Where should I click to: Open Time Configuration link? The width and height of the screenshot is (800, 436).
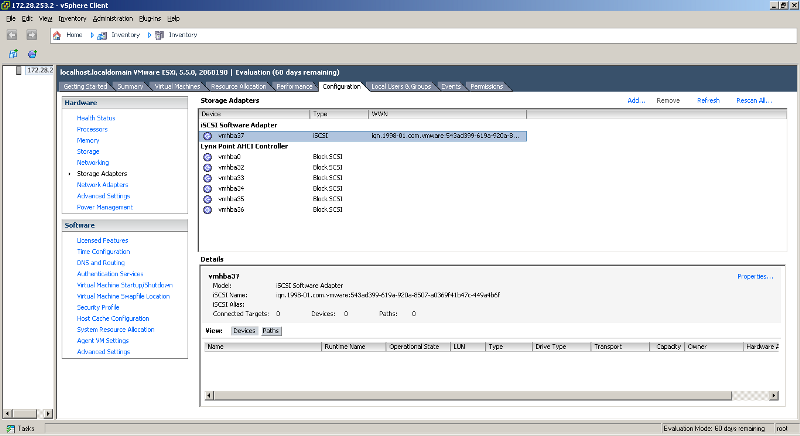(104, 251)
